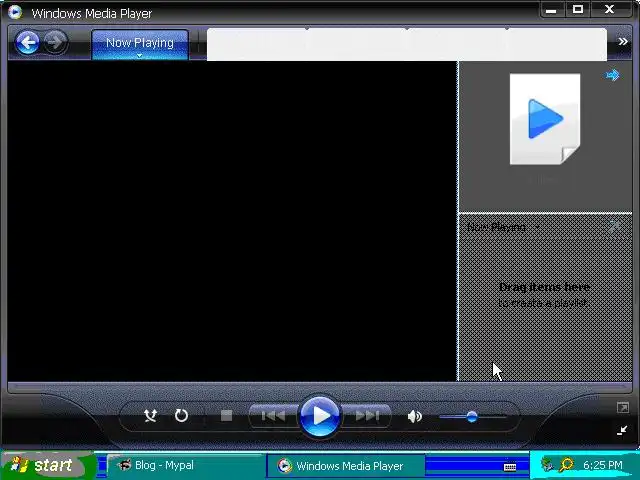Viewport: 640px width, 480px height.
Task: Click the magnifier icon in system tray
Action: pos(566,464)
